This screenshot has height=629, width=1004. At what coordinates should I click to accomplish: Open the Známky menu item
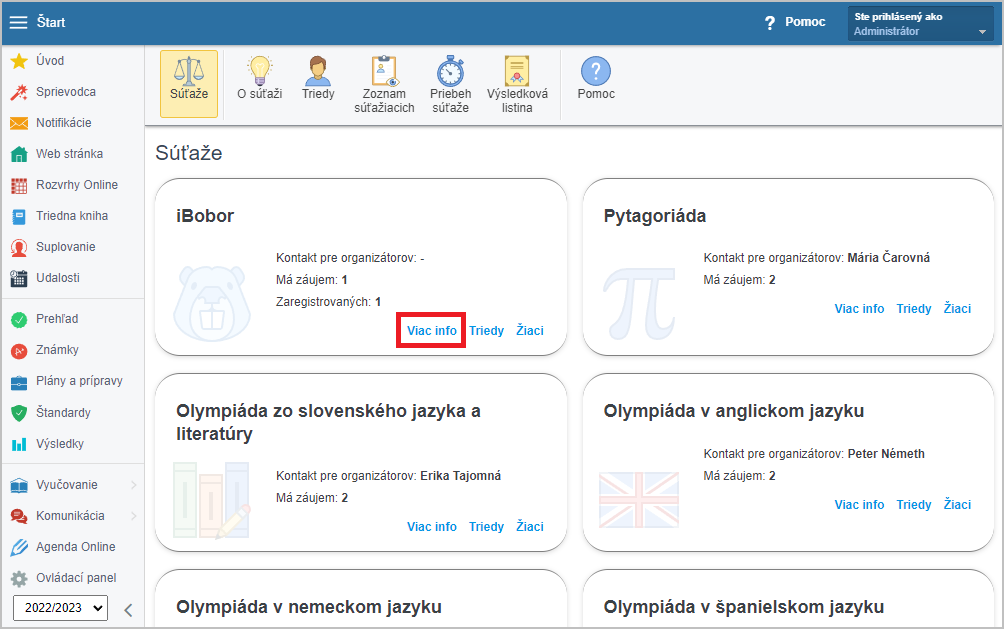click(57, 350)
